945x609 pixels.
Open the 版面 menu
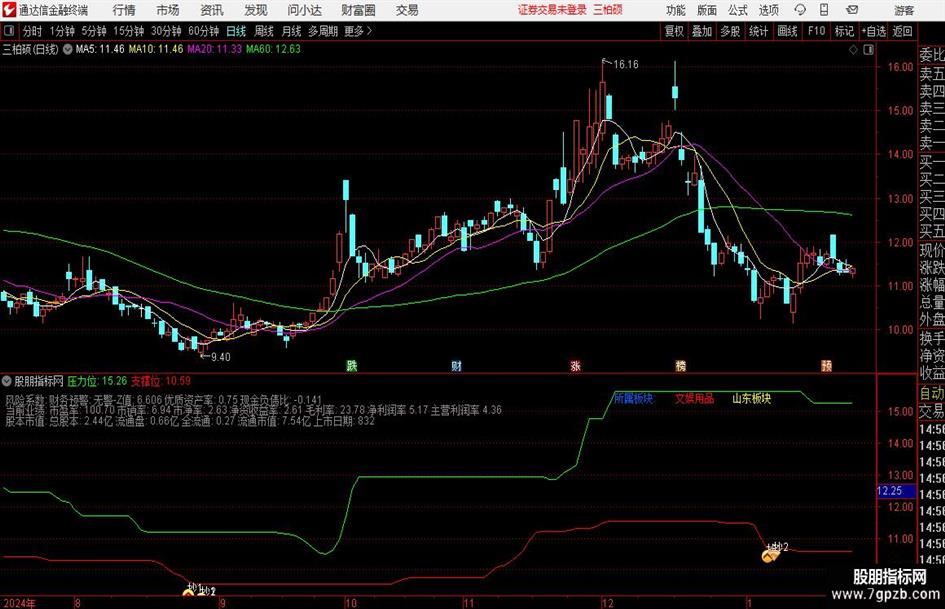pyautogui.click(x=707, y=10)
